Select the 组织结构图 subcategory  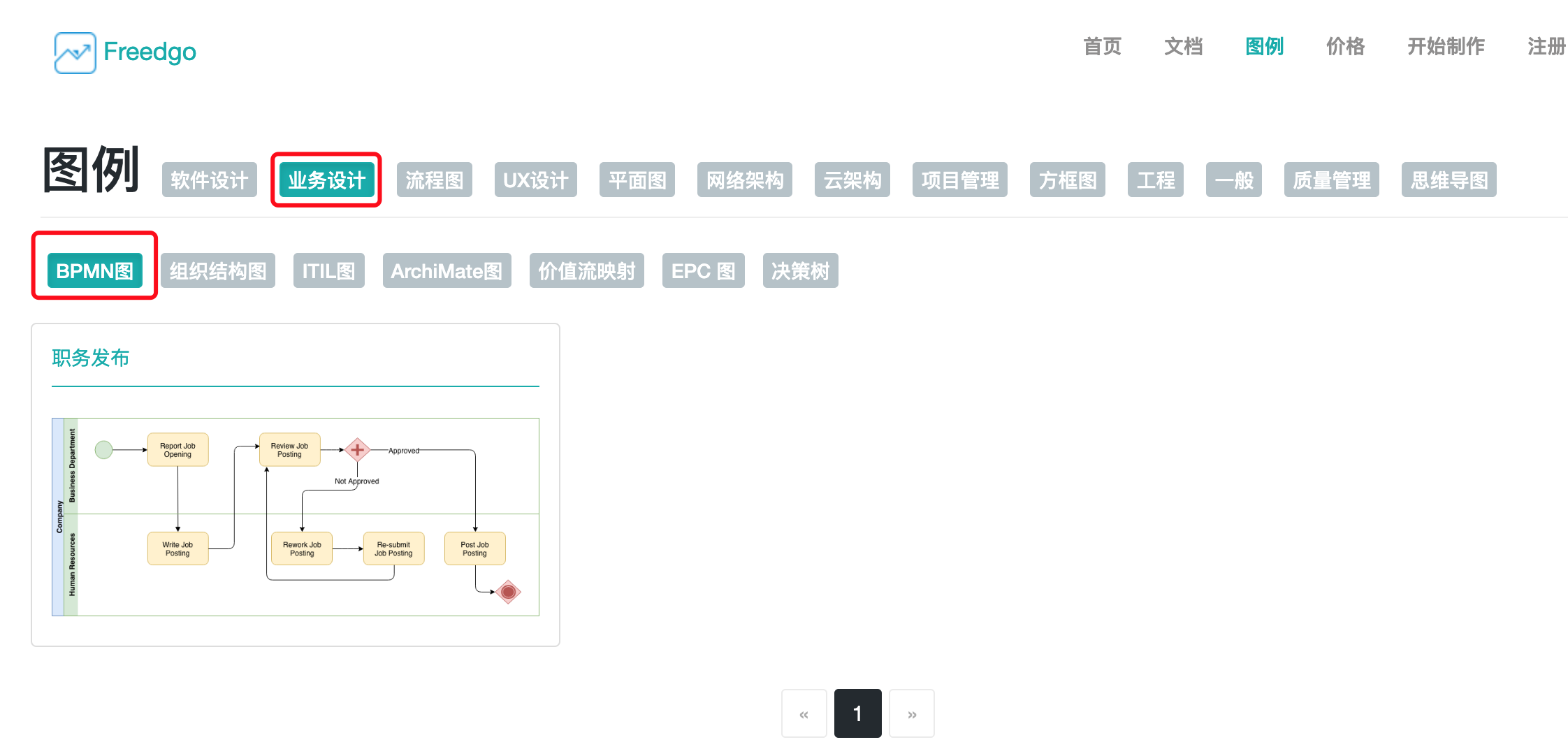(218, 270)
